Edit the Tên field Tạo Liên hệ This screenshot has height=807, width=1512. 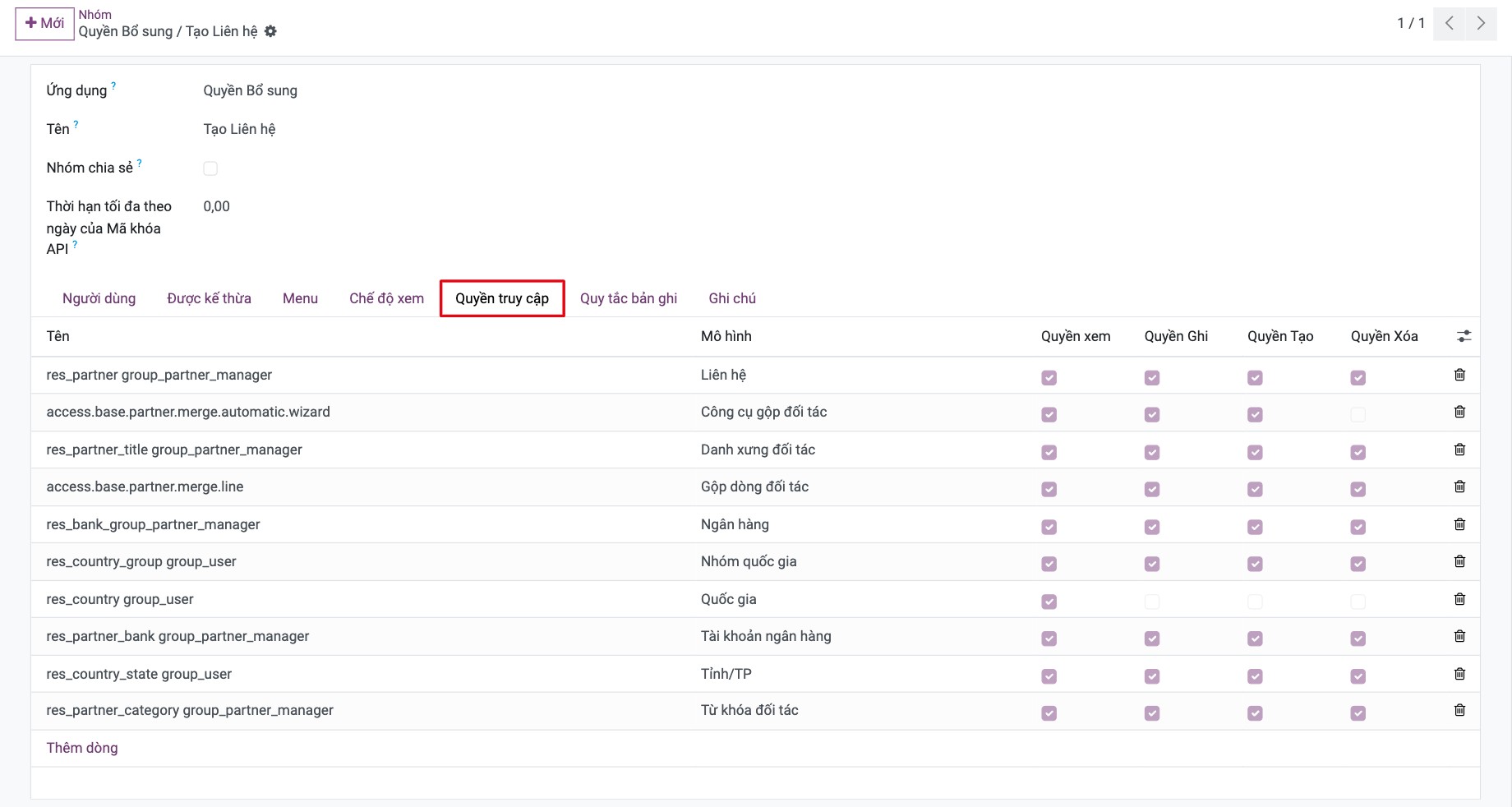click(x=240, y=129)
